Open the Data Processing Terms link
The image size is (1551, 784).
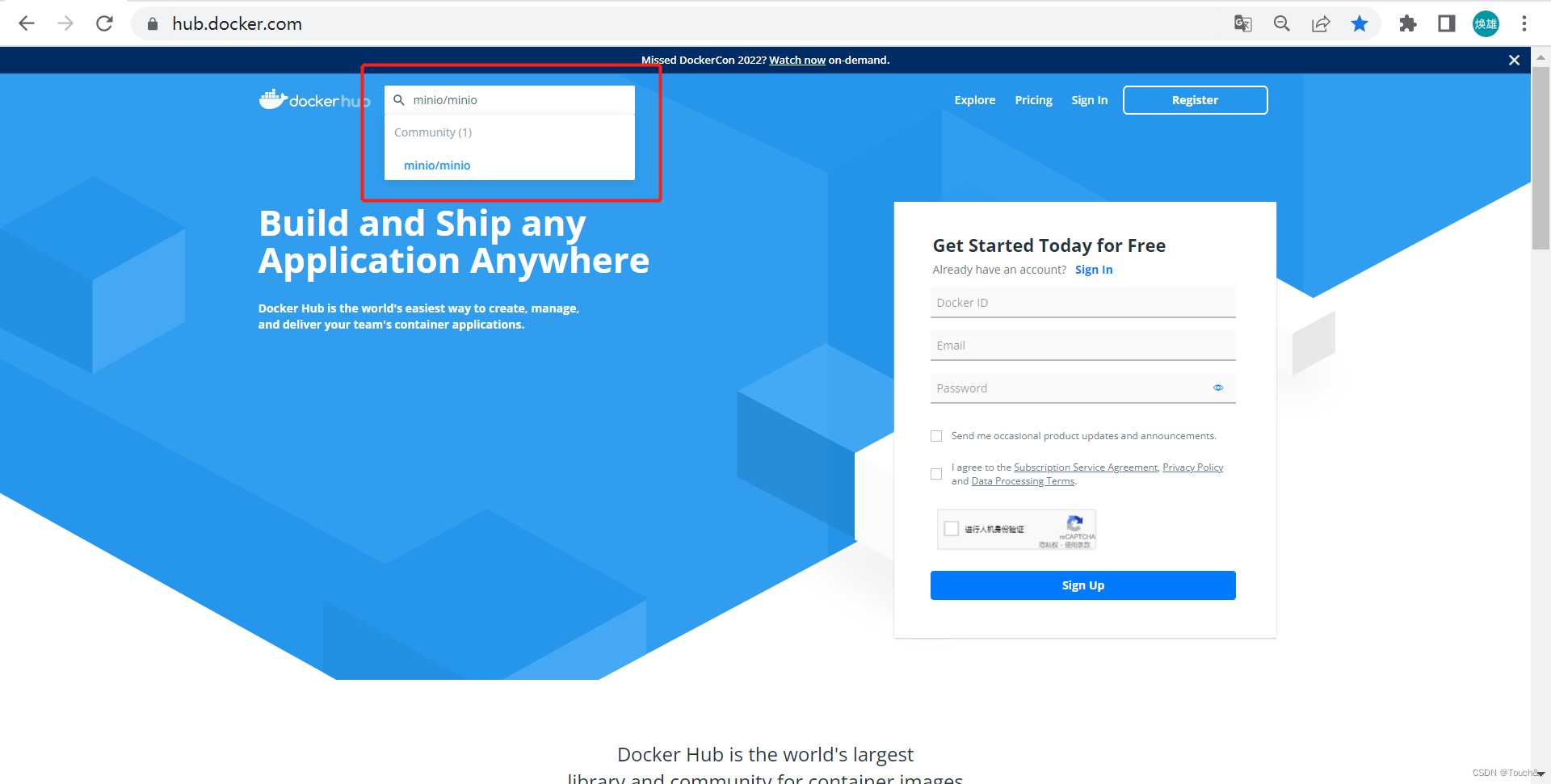1023,481
